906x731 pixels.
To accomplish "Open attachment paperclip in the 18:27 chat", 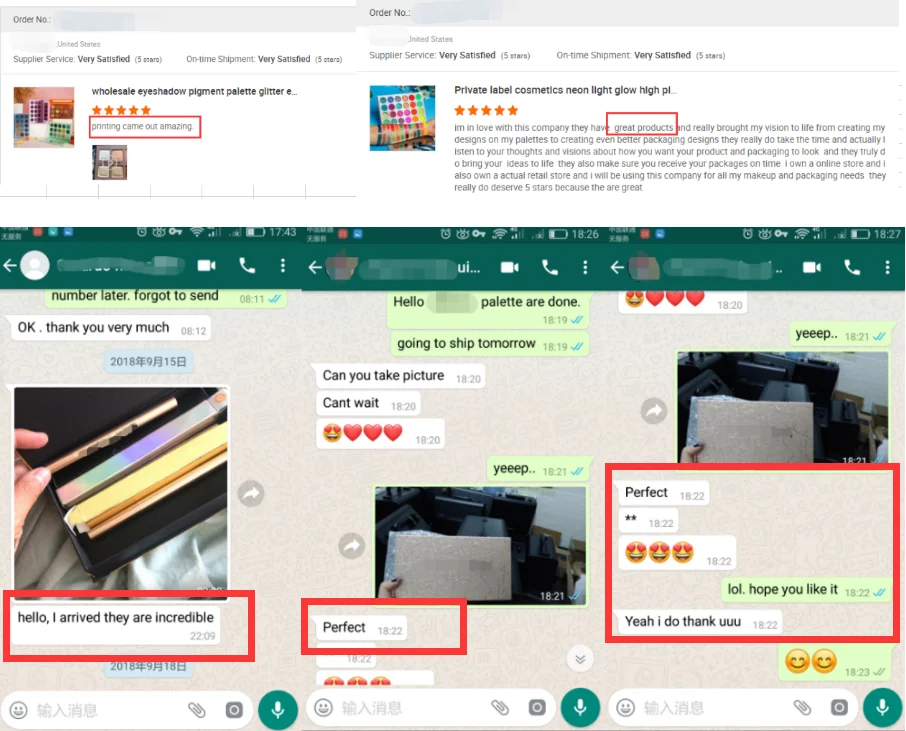I will 802,707.
